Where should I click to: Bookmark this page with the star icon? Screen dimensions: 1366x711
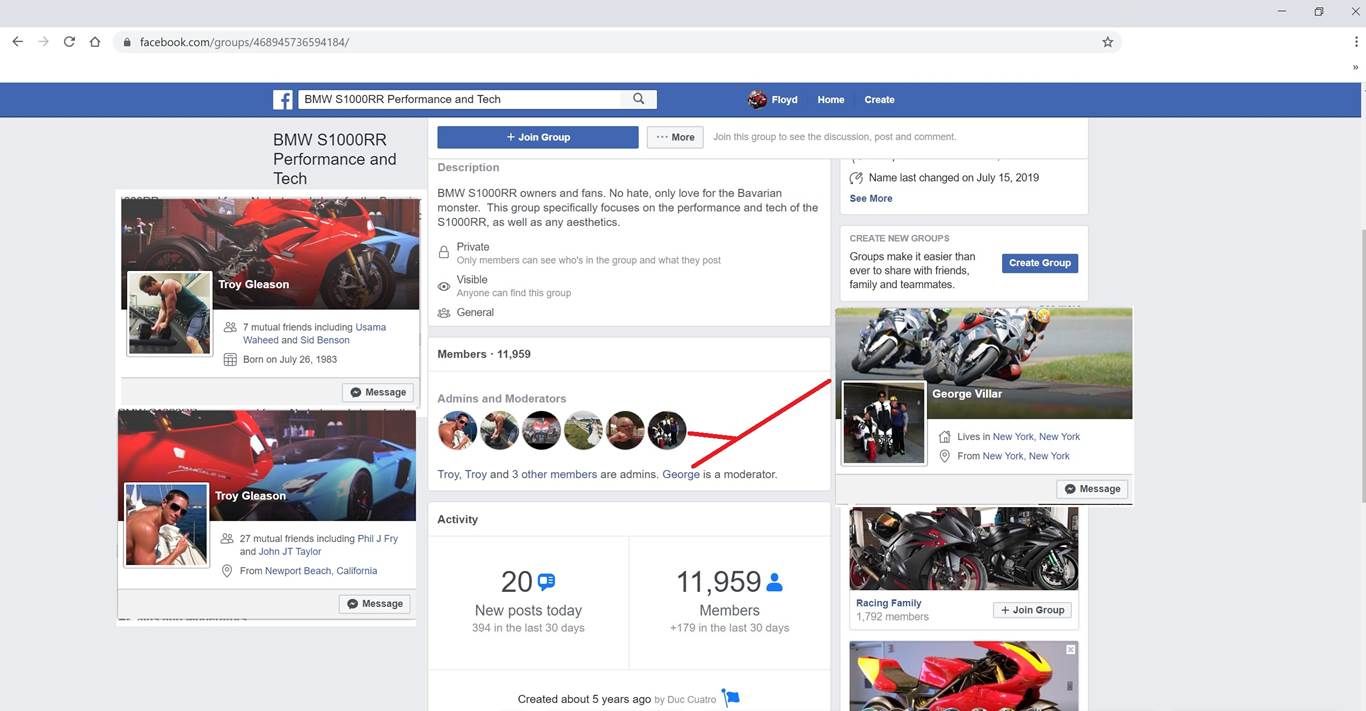click(1107, 42)
